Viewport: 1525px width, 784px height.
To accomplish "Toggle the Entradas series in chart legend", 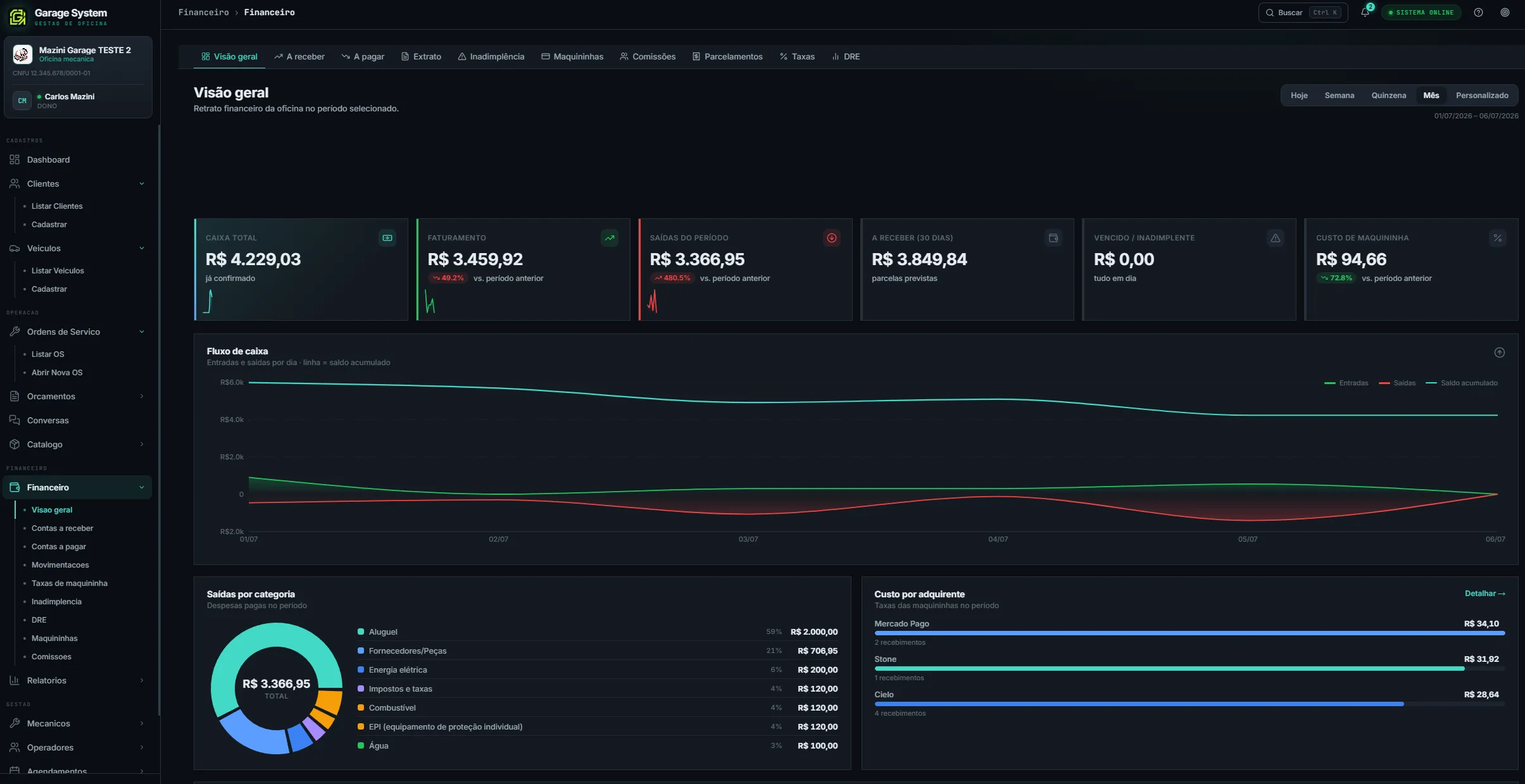I will click(x=1346, y=383).
